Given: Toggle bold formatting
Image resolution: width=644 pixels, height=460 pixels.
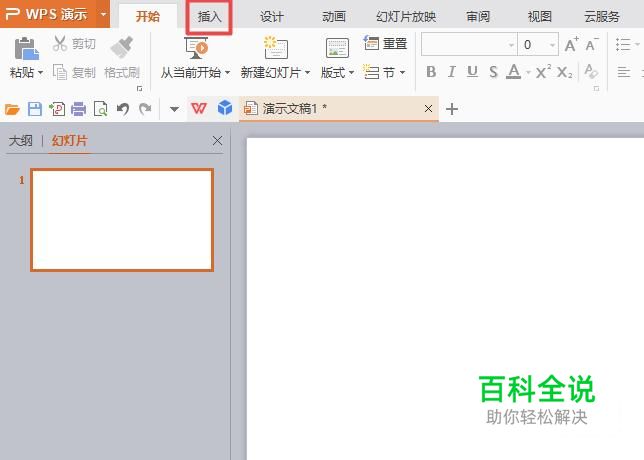Looking at the screenshot, I should (431, 72).
